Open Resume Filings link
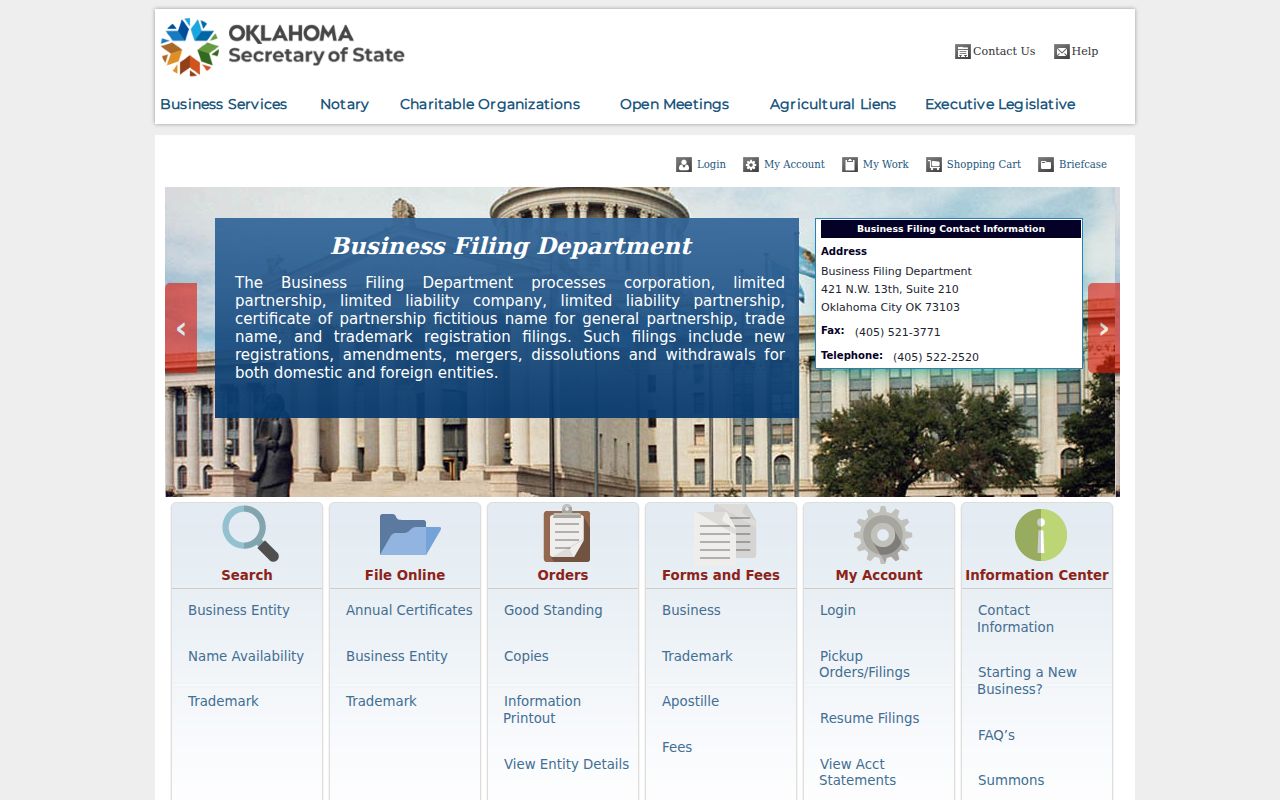Image resolution: width=1280 pixels, height=800 pixels. [x=870, y=718]
